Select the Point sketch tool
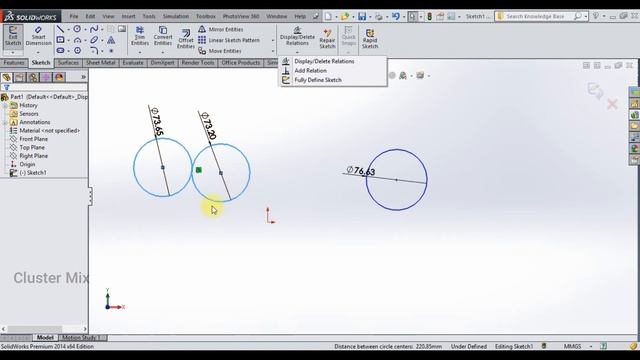This screenshot has width=640, height=360. [x=111, y=51]
